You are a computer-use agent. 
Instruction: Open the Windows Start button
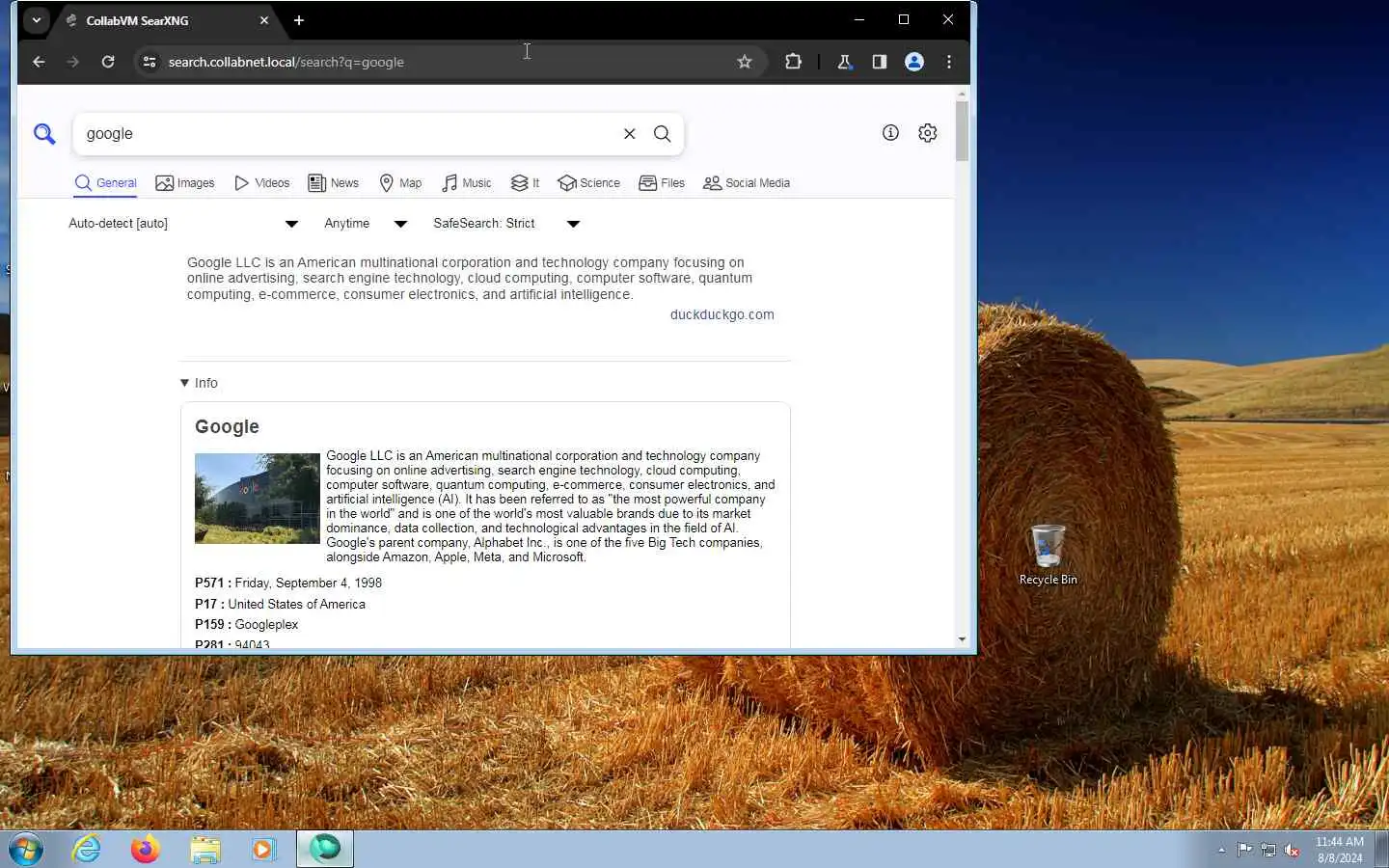(26, 850)
